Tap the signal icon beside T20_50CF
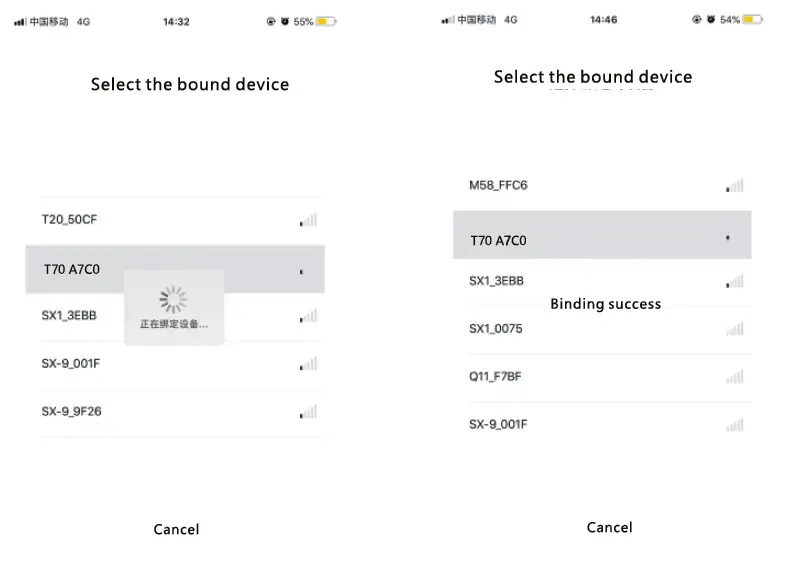810x568 pixels. click(x=308, y=220)
